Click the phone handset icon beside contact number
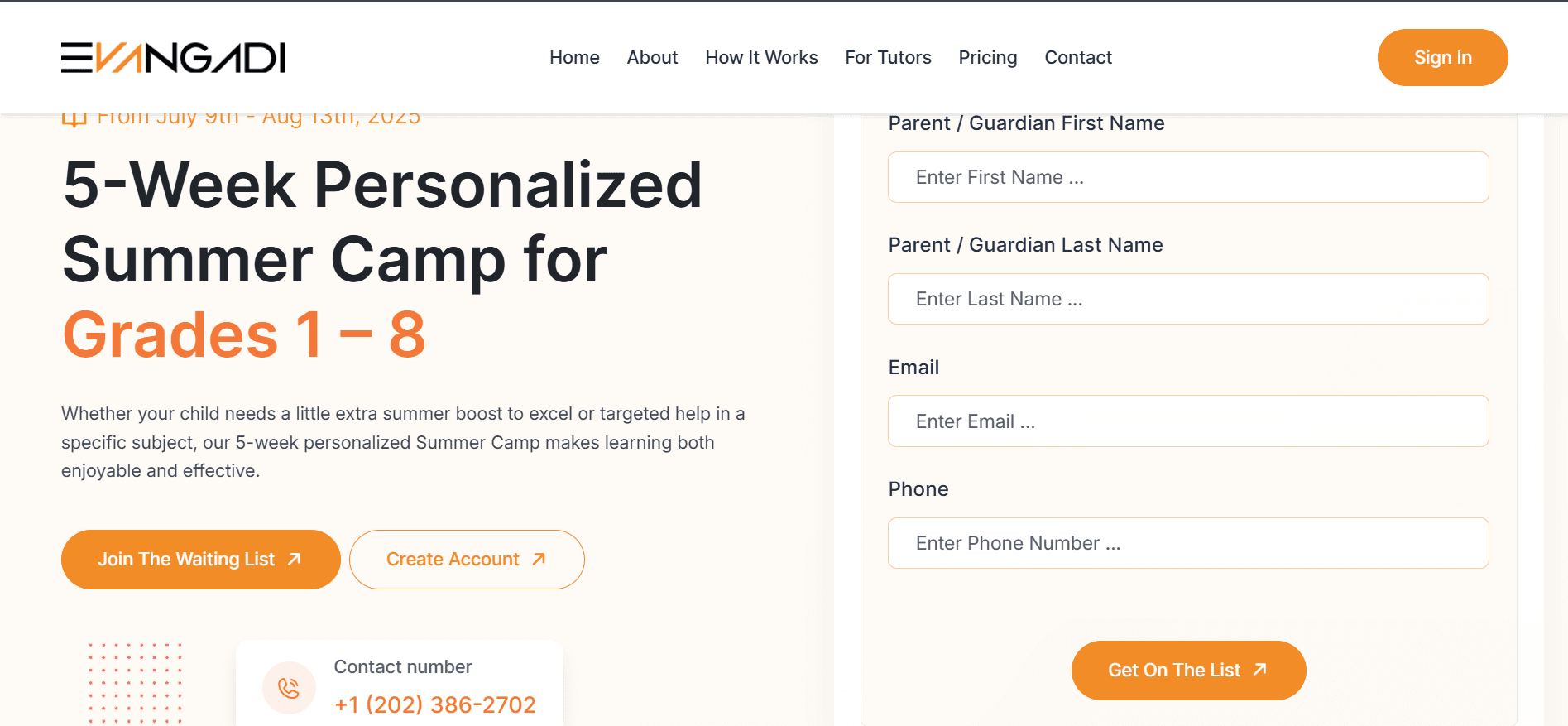This screenshot has height=726, width=1568. coord(289,687)
